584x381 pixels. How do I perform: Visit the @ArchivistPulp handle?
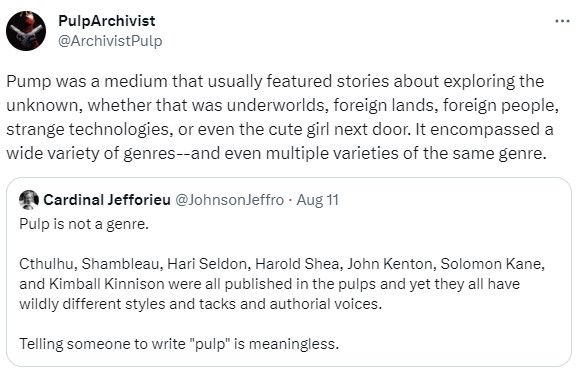pos(110,41)
